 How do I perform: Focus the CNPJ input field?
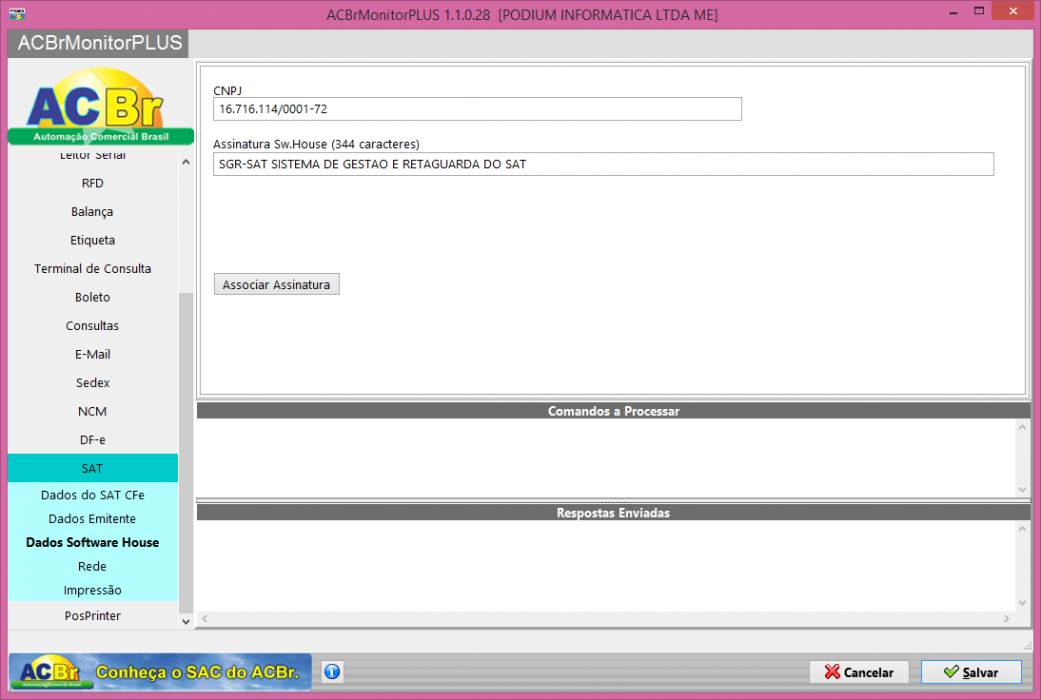[x=477, y=109]
